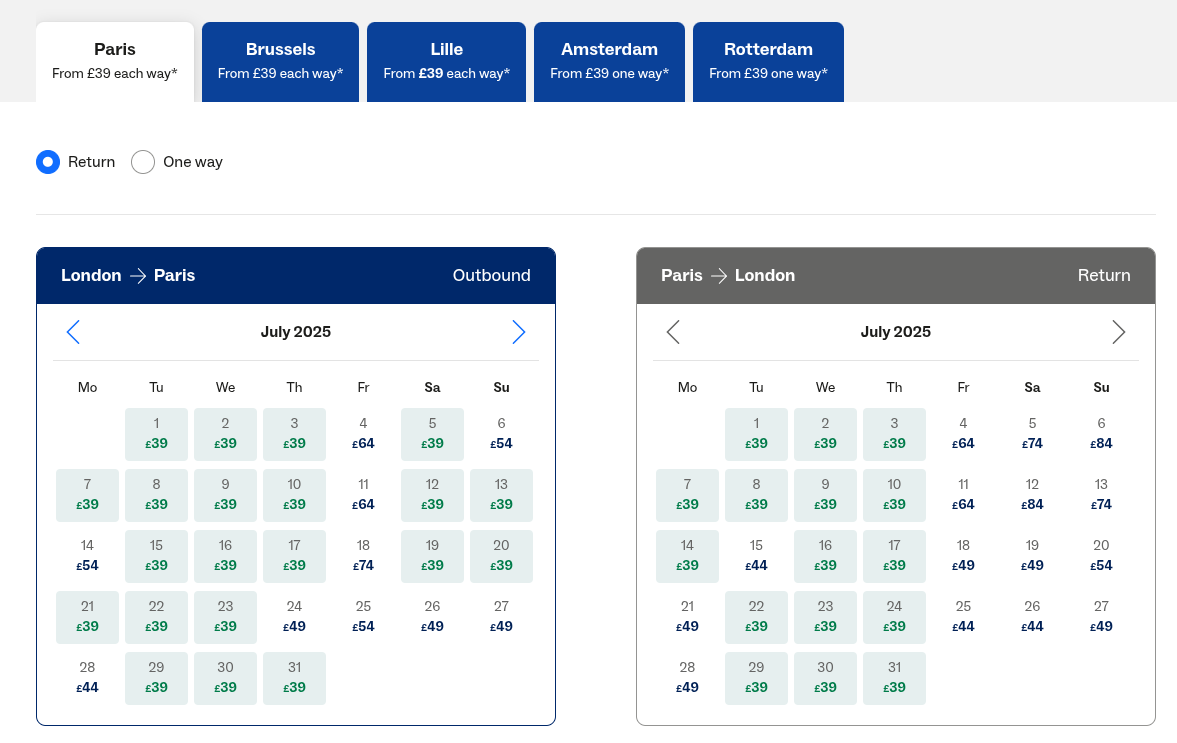The image size is (1177, 743).
Task: Go to previous month in Outbound calendar
Action: tap(73, 332)
